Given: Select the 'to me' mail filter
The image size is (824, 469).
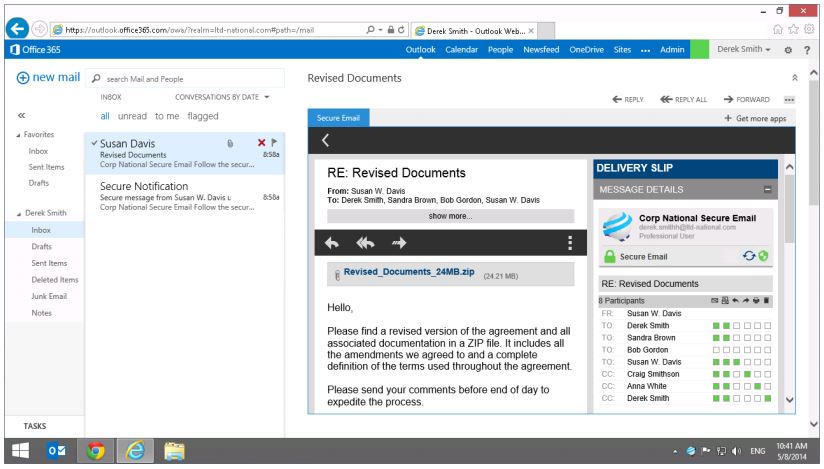Looking at the screenshot, I should point(167,116).
